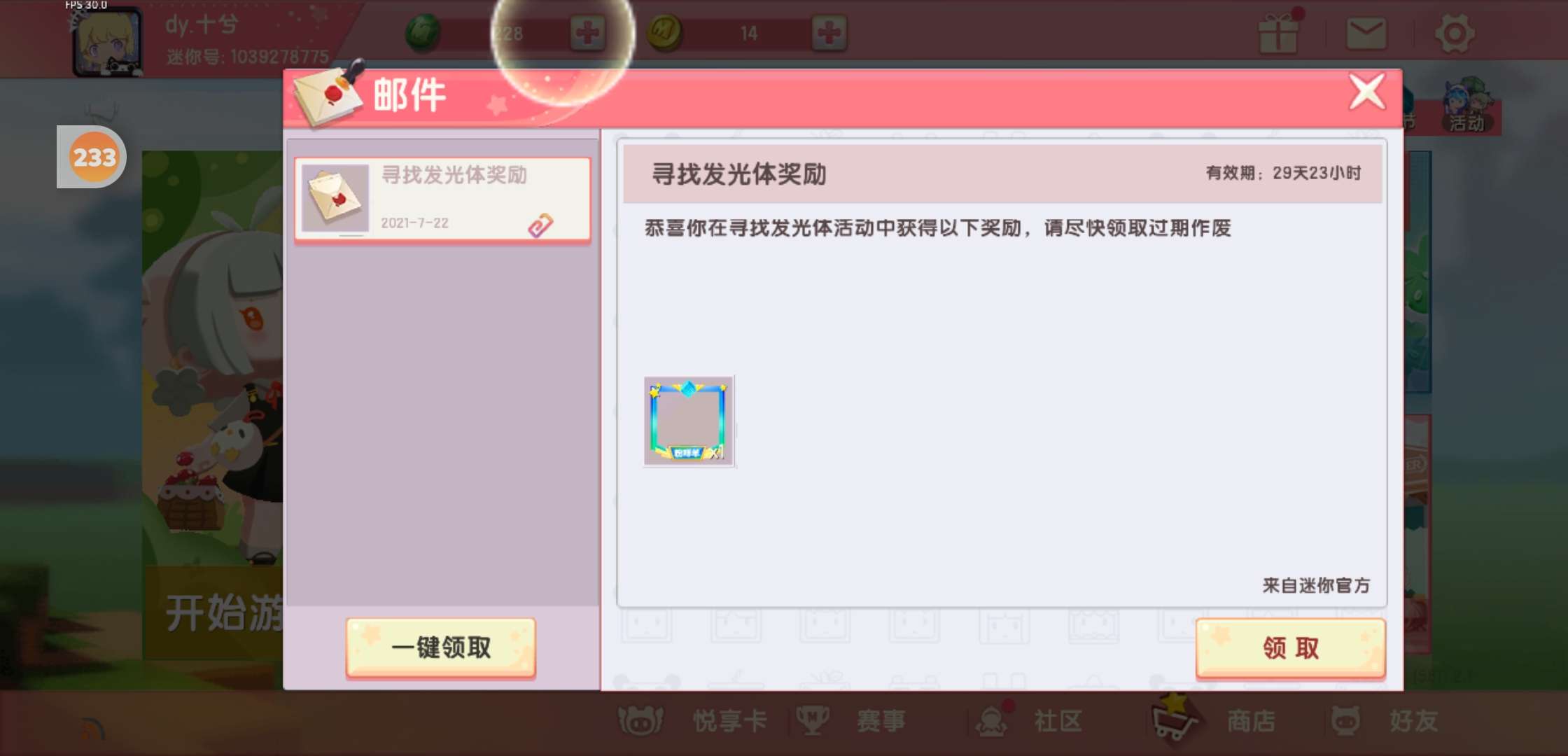Viewport: 1568px width, 756px height.
Task: Open the settings gear icon
Action: click(1455, 33)
